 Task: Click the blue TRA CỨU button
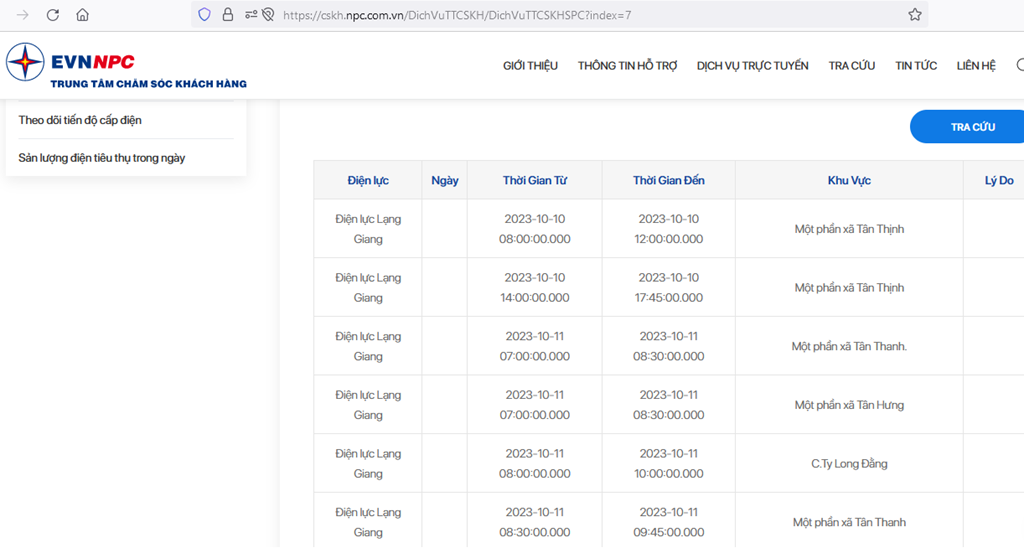tap(968, 127)
